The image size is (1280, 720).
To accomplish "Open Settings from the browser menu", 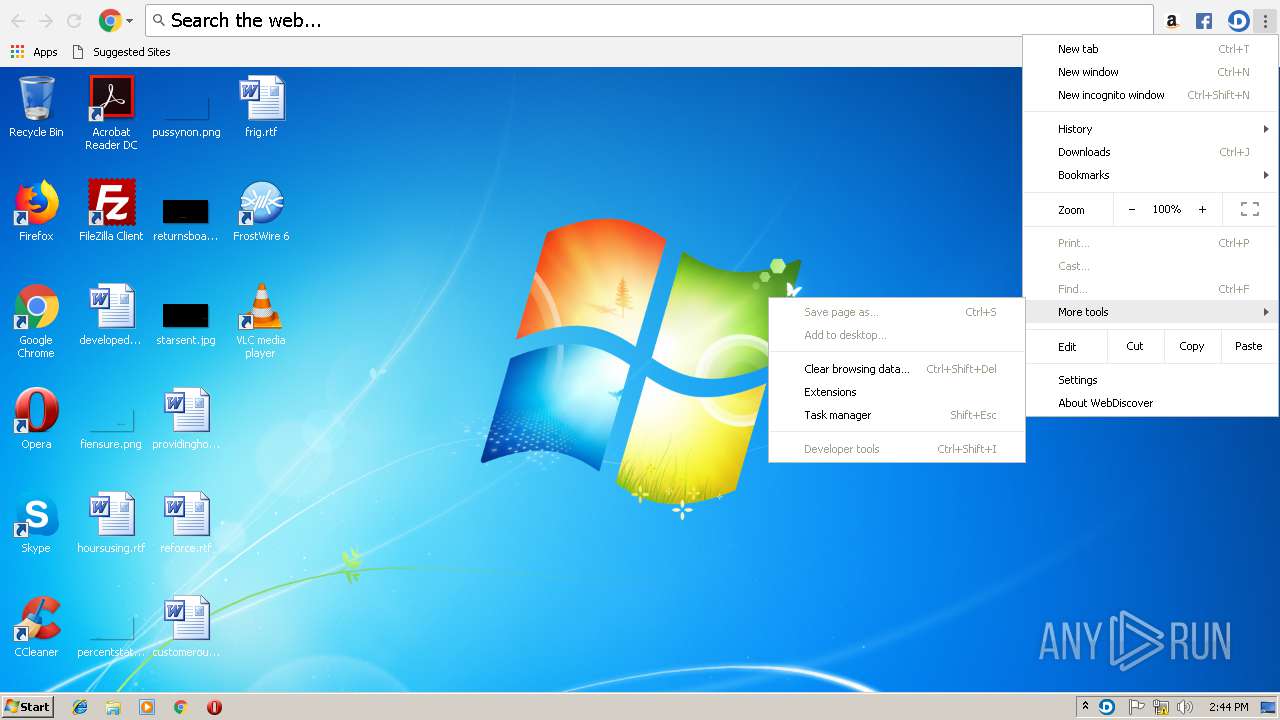I will point(1151,380).
